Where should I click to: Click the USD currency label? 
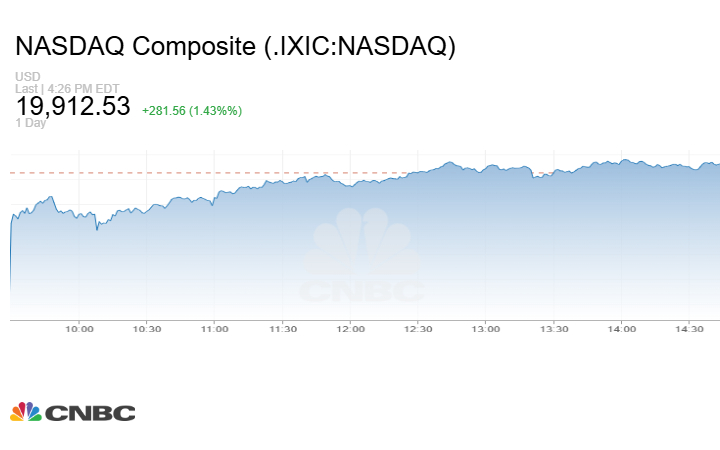click(27, 77)
